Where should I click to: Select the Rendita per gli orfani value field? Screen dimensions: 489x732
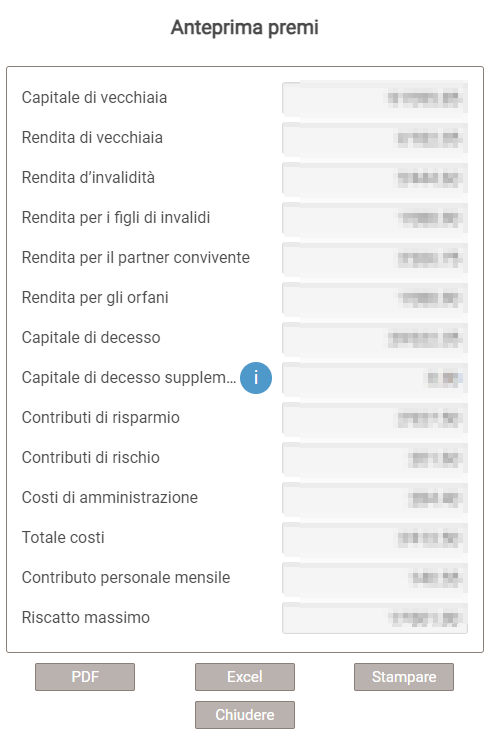tap(375, 298)
